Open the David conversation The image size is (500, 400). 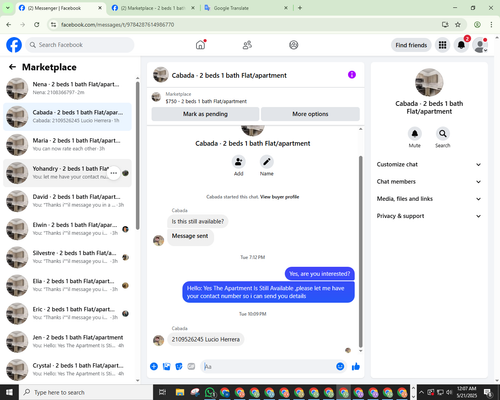tap(67, 201)
